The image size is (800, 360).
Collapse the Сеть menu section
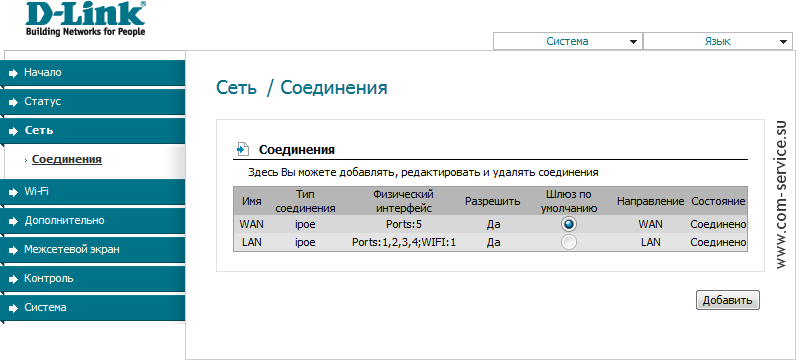coord(92,131)
